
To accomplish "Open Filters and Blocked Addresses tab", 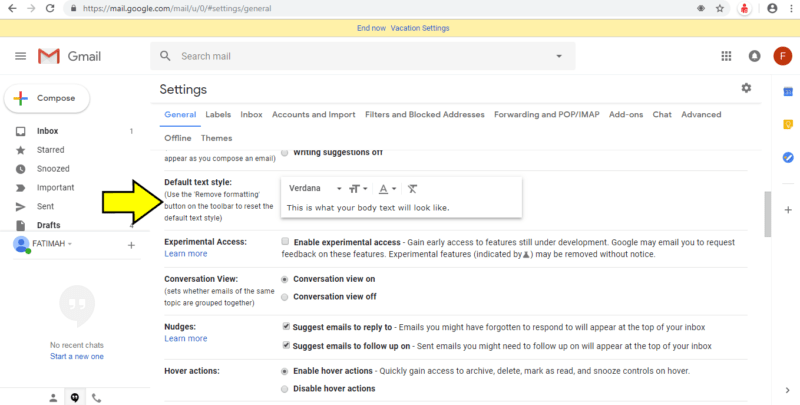I will (424, 114).
